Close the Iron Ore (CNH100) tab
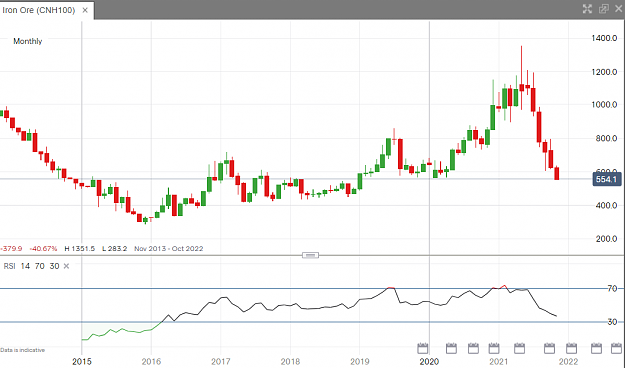The image size is (625, 368). pyautogui.click(x=85, y=10)
